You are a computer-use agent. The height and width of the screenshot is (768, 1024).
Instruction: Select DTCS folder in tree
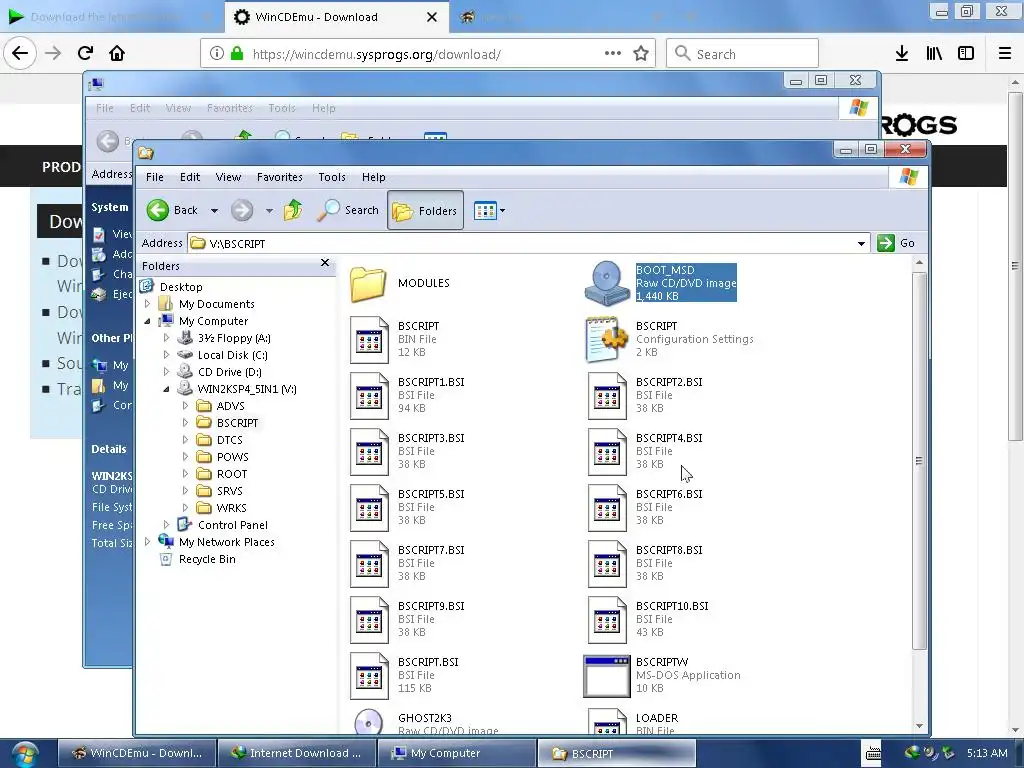[229, 440]
